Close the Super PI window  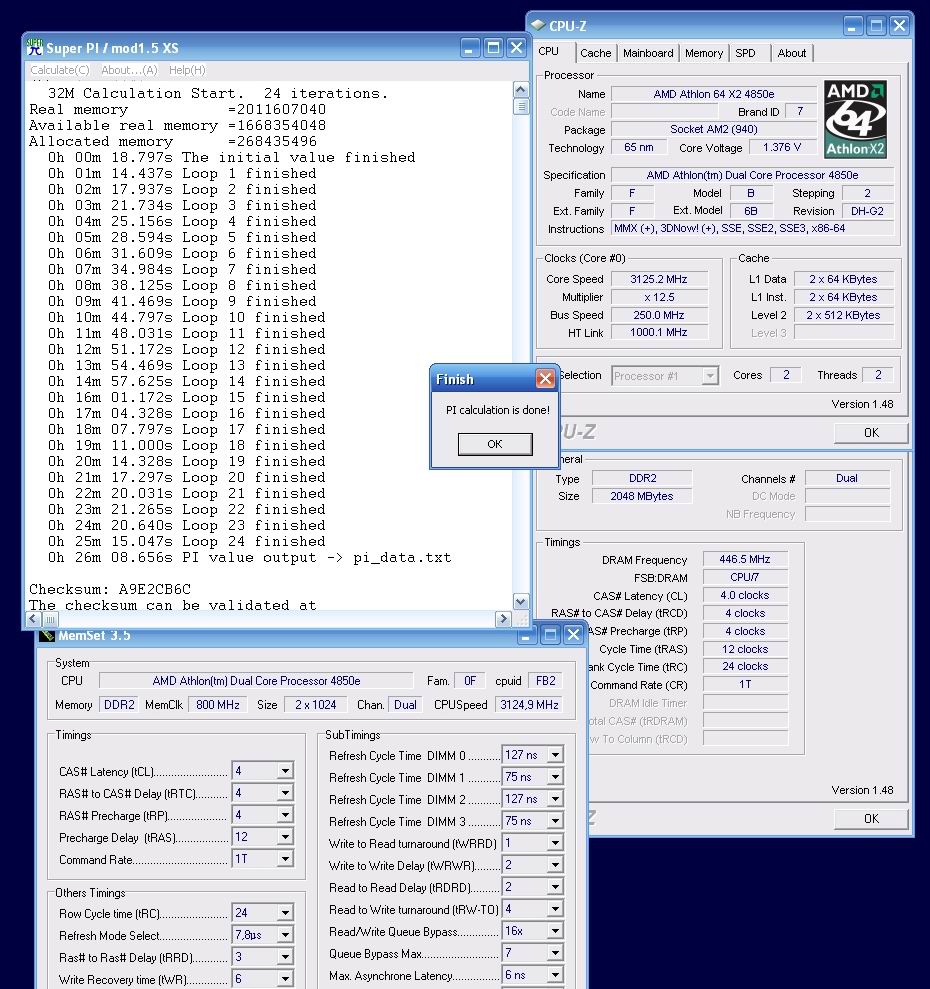point(516,47)
